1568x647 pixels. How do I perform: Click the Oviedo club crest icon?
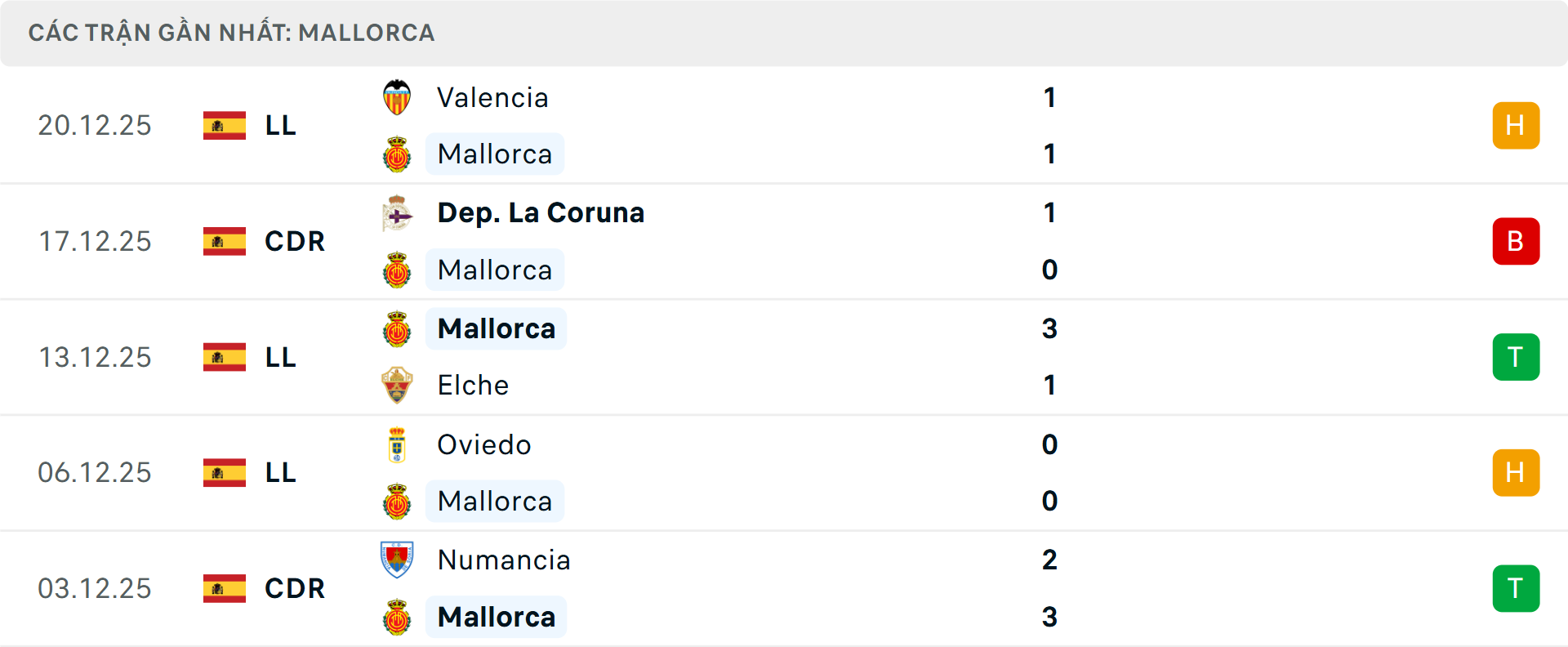[397, 445]
